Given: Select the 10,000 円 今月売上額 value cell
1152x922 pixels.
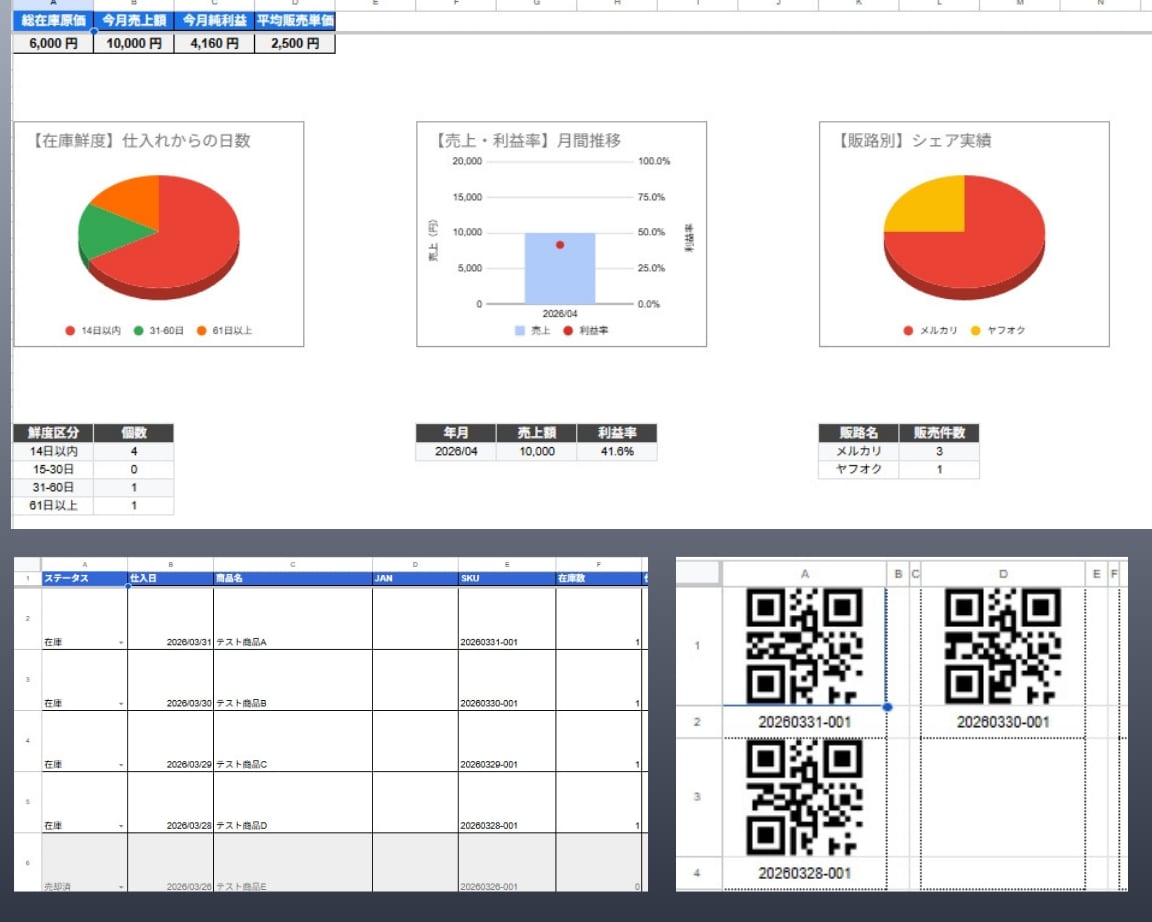Looking at the screenshot, I should (x=134, y=43).
